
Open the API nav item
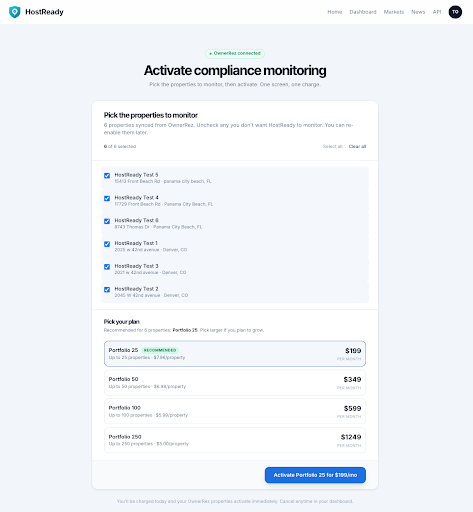(x=437, y=12)
